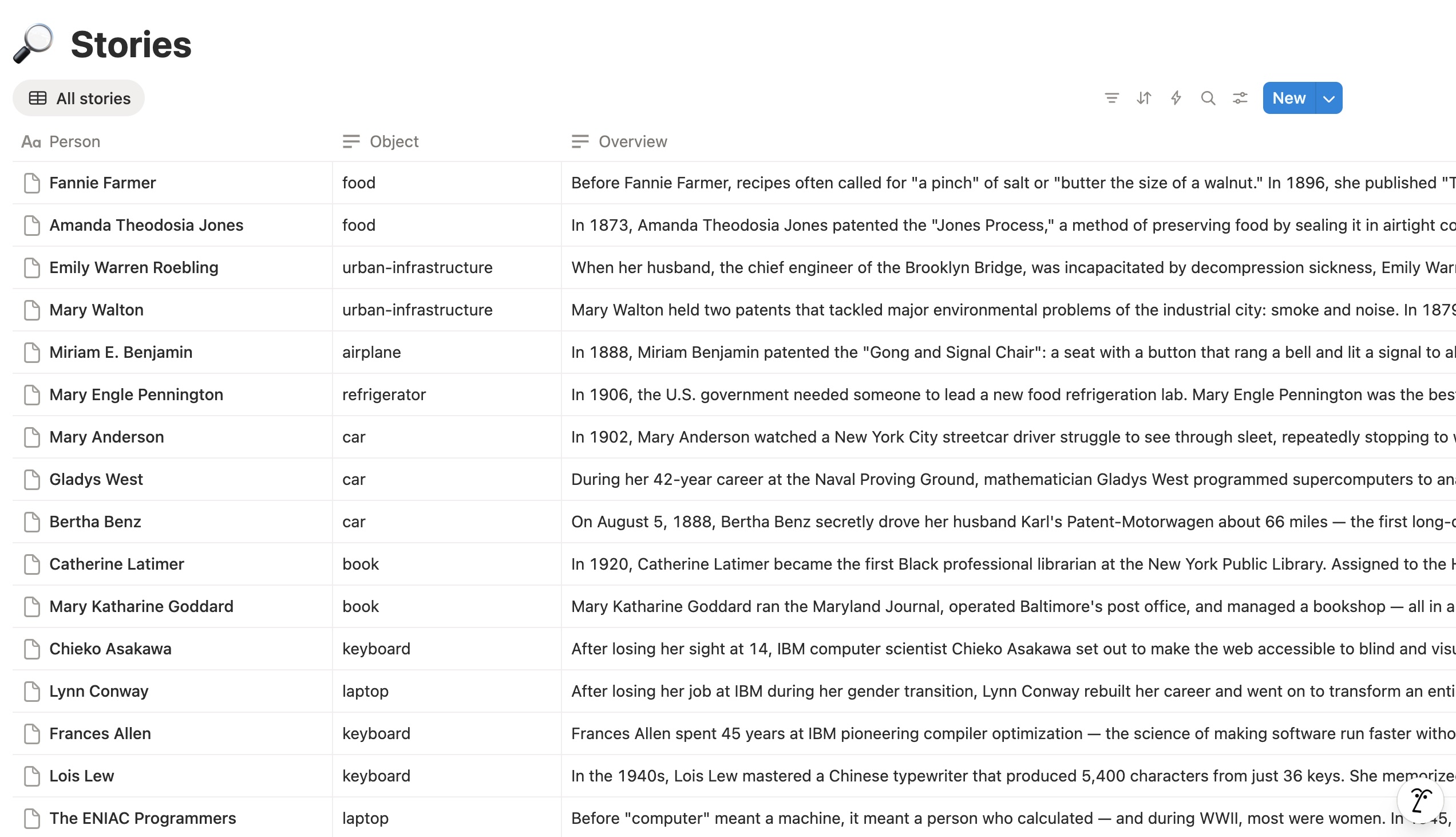Screen dimensions: 1456x837
Task: Open the Notion AI assistant face button
Action: pyautogui.click(x=1420, y=800)
